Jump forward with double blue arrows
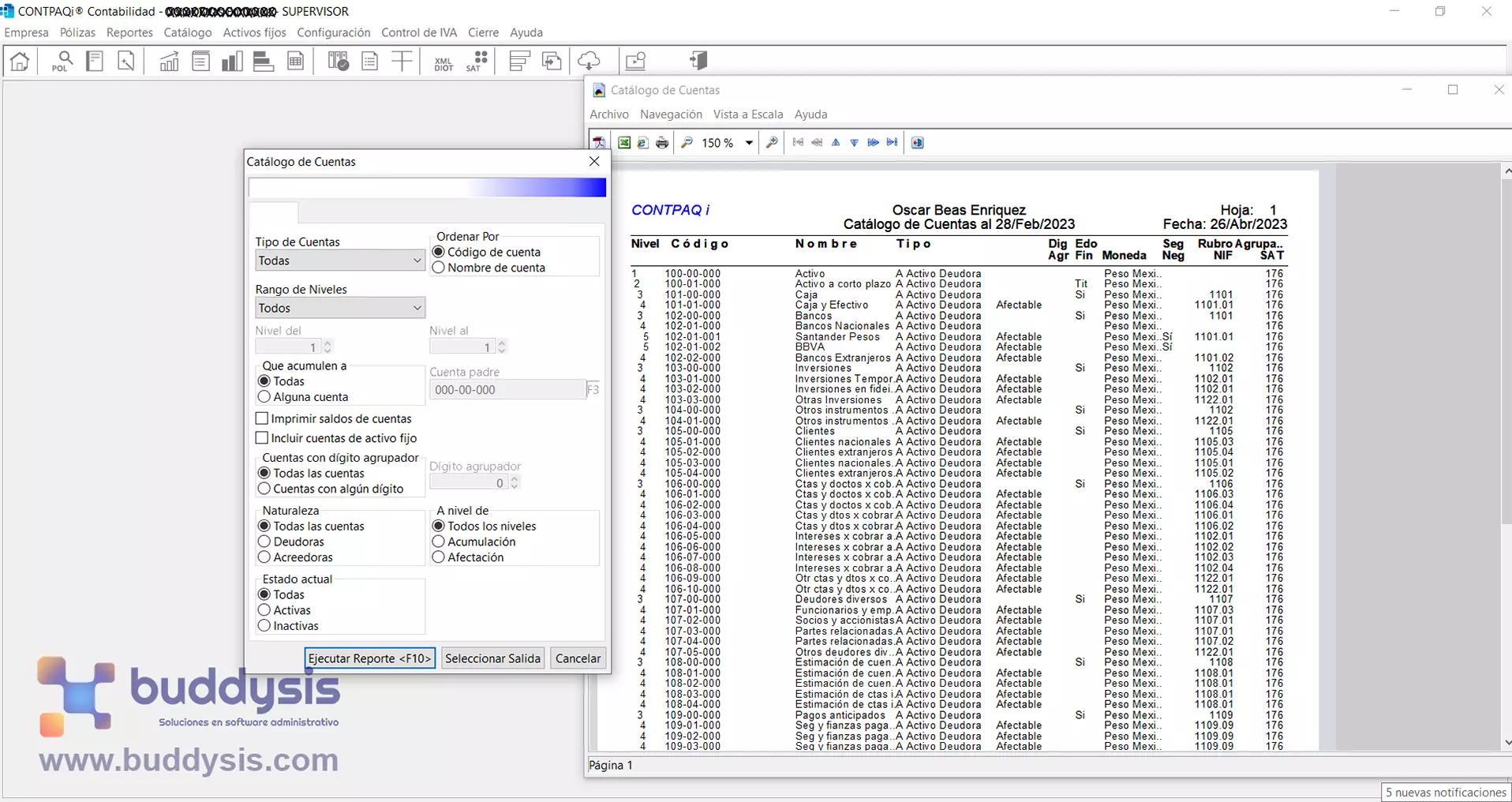 (873, 143)
